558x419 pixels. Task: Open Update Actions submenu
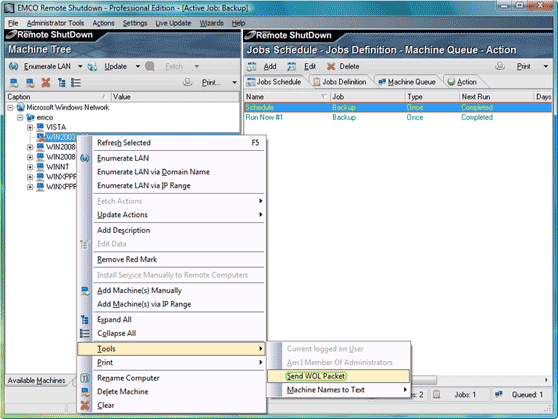(x=171, y=215)
